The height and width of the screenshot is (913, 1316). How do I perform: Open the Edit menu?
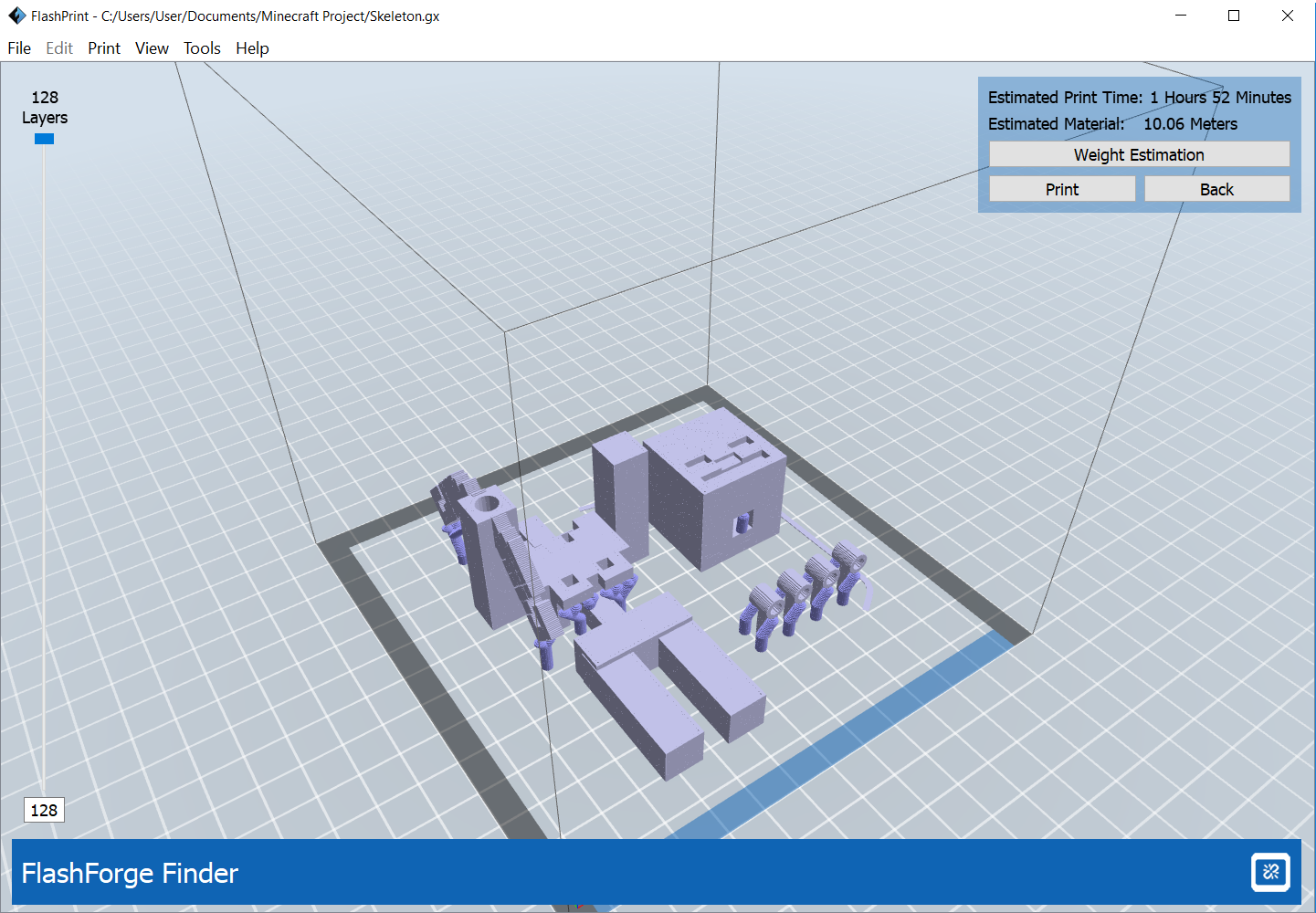tap(59, 48)
